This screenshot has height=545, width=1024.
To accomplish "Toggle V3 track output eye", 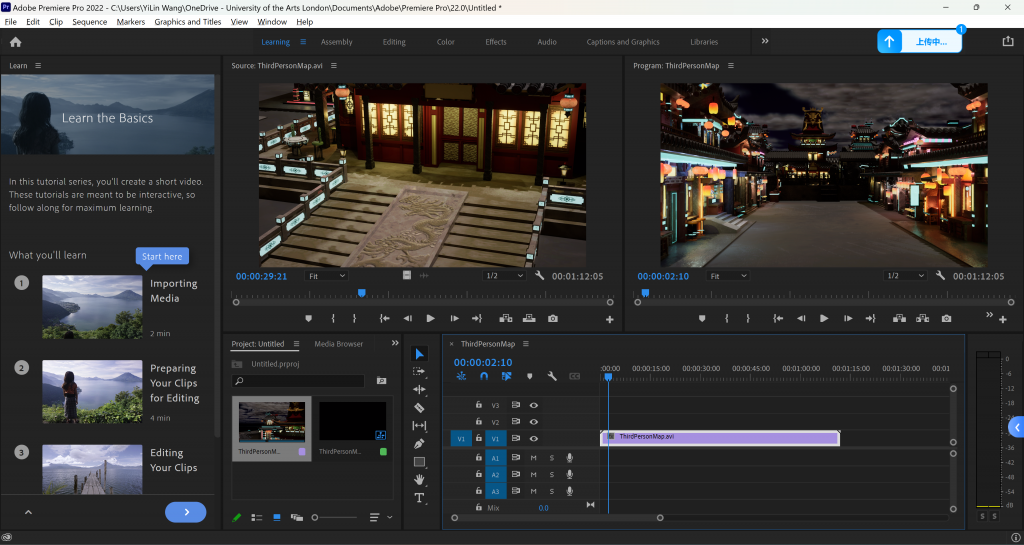I will click(534, 405).
